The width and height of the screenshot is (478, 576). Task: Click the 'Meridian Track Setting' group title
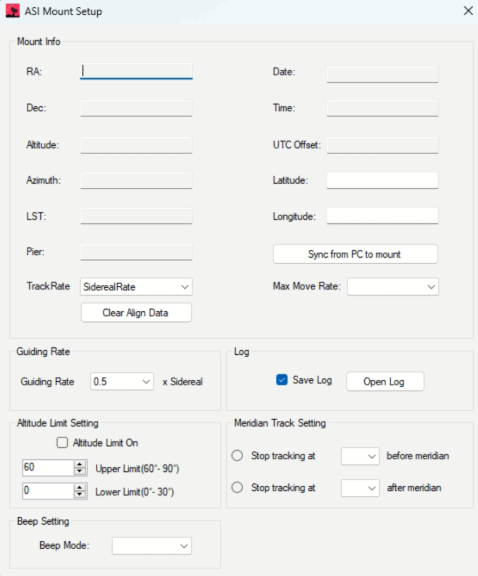pos(280,423)
